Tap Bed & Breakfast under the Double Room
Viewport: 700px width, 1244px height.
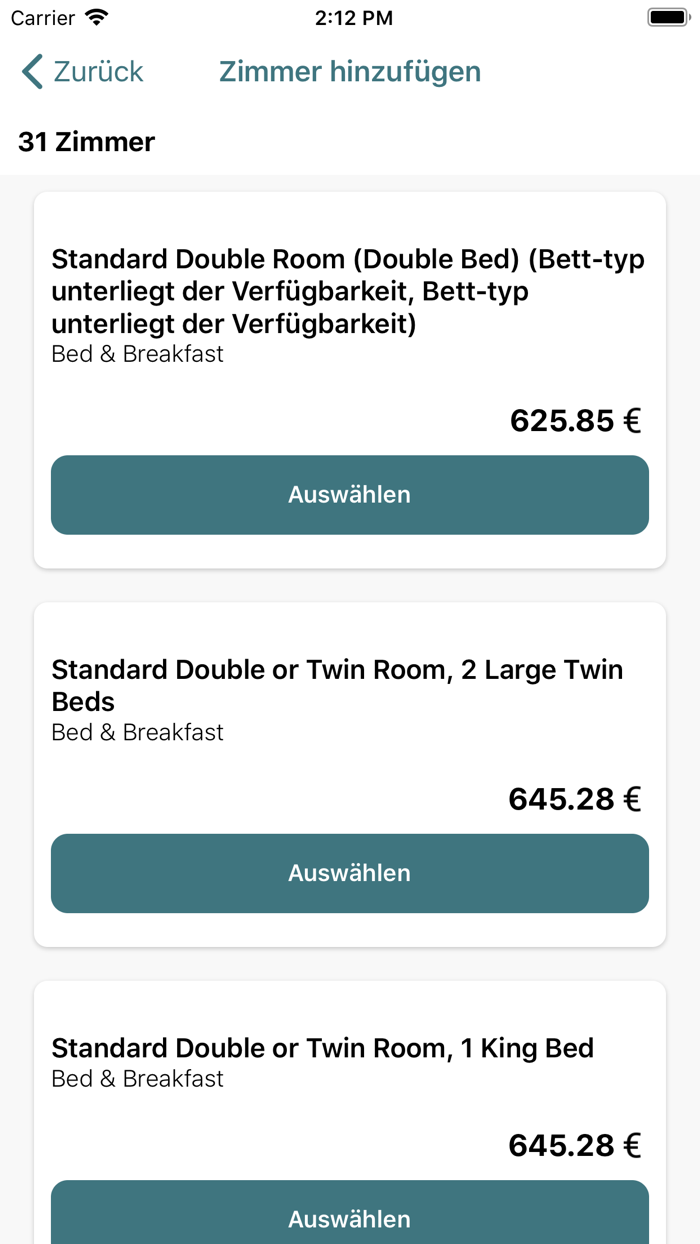(137, 353)
